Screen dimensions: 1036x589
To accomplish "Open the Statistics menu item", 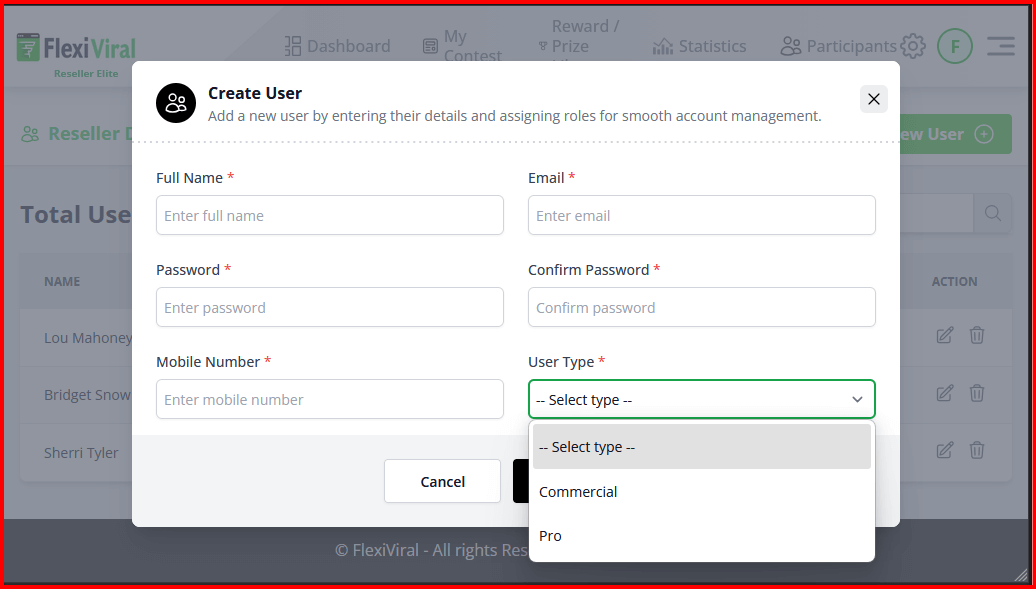I will [x=700, y=46].
